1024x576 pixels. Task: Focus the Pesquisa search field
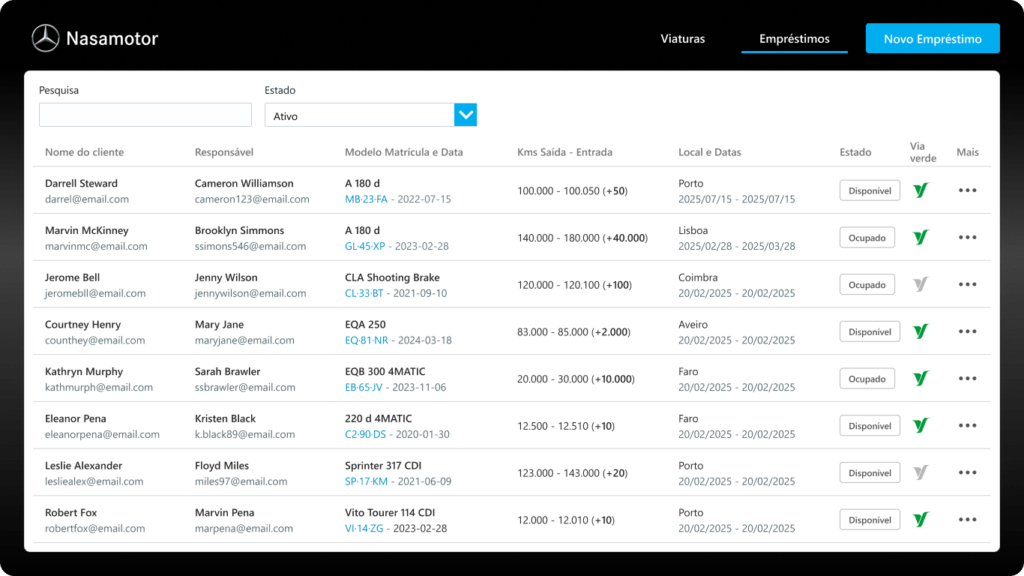click(x=145, y=115)
